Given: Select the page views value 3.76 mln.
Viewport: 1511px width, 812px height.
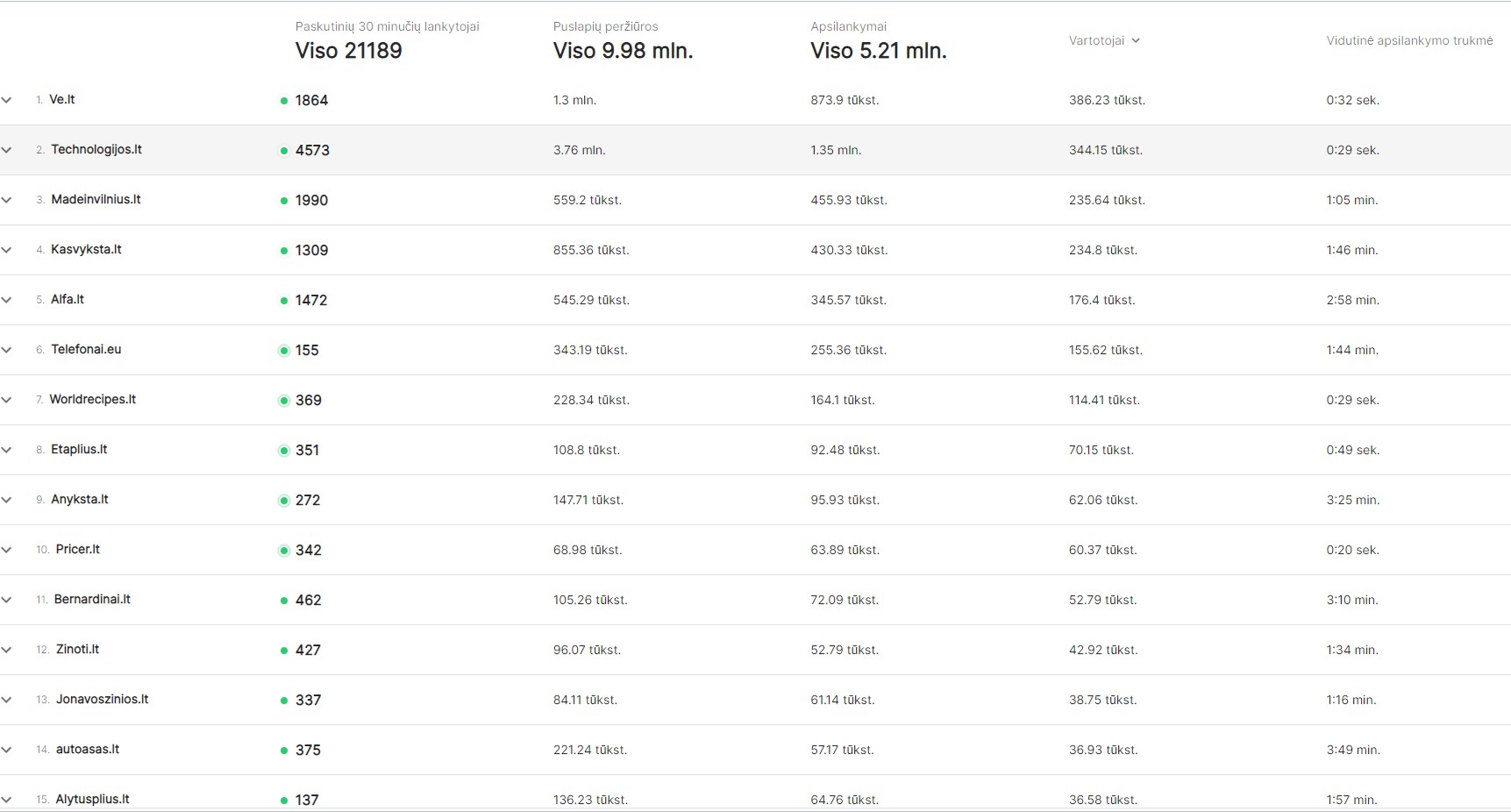Looking at the screenshot, I should click(x=579, y=150).
